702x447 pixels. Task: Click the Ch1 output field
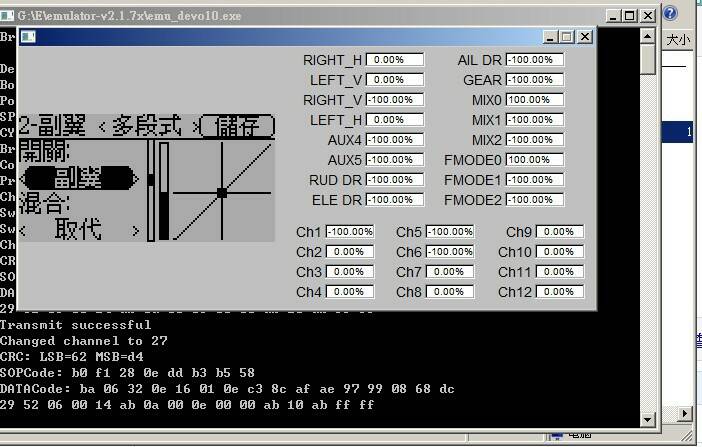[x=350, y=232]
